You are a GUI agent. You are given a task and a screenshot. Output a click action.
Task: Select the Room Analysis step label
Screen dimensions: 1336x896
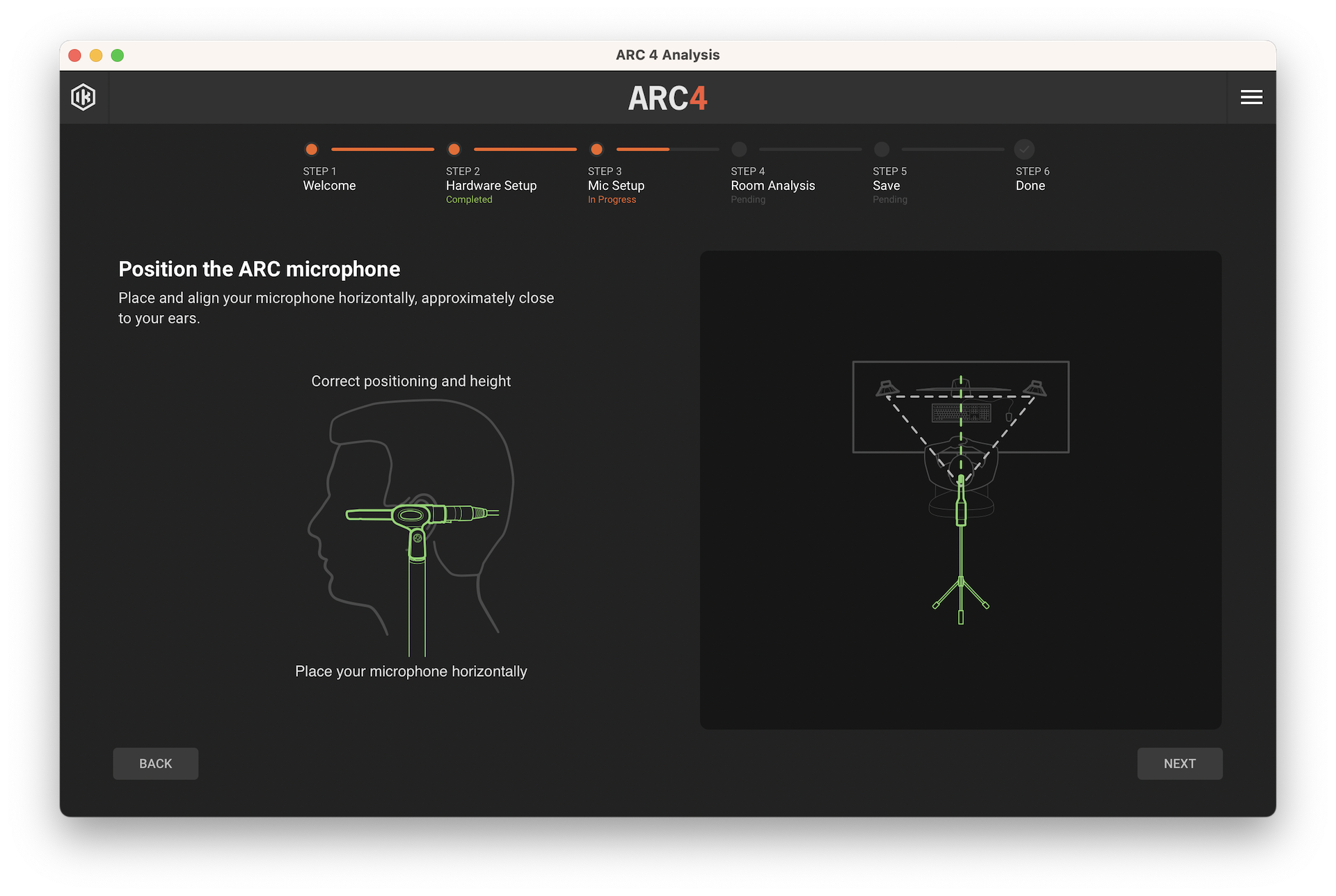(772, 186)
